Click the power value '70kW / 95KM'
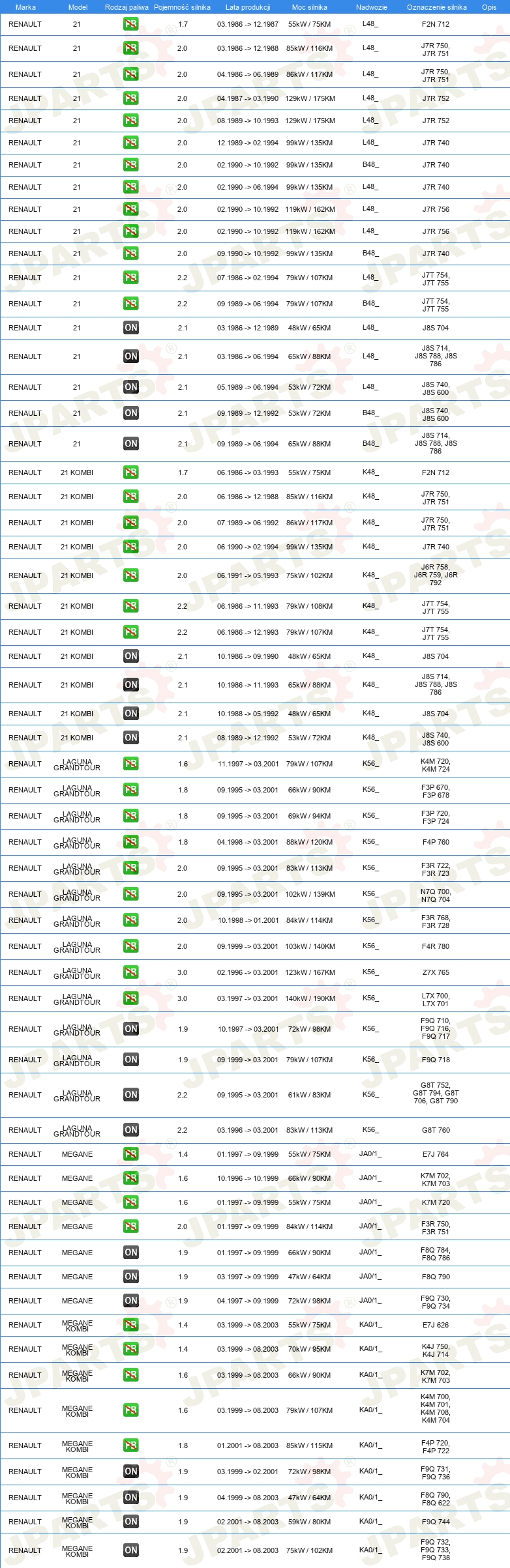 coord(310,1349)
